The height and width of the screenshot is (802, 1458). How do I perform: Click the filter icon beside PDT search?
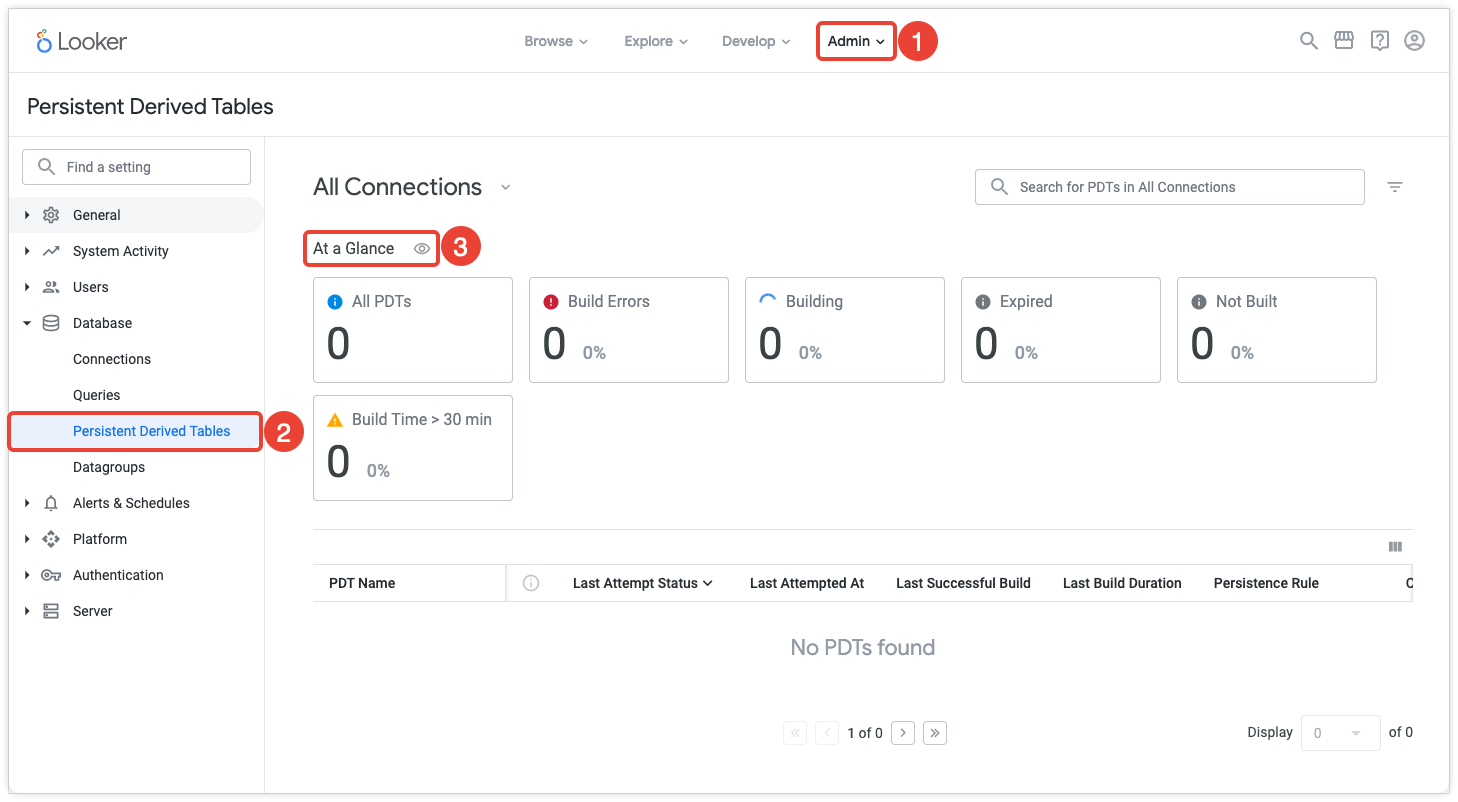point(1395,187)
